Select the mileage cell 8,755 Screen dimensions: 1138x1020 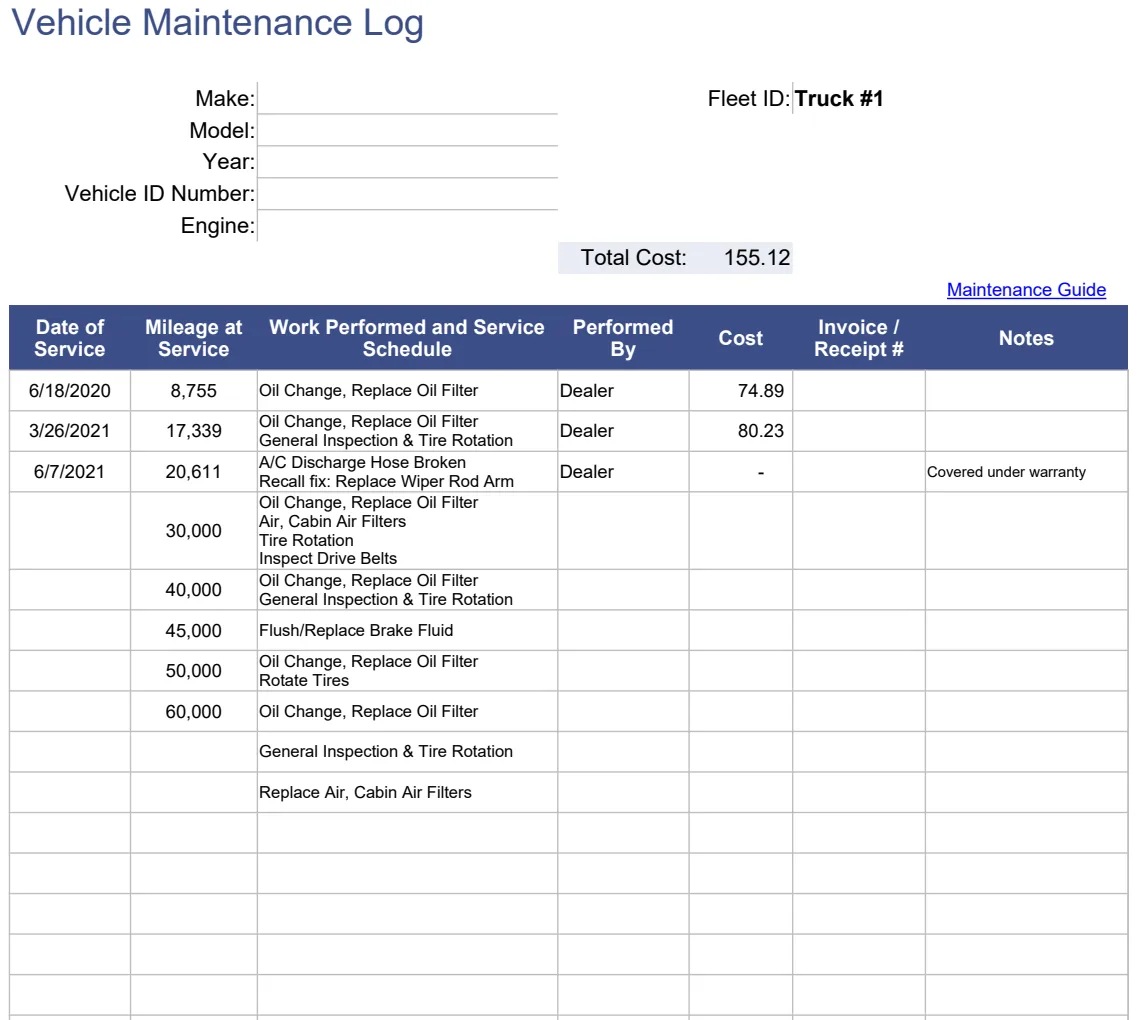194,391
